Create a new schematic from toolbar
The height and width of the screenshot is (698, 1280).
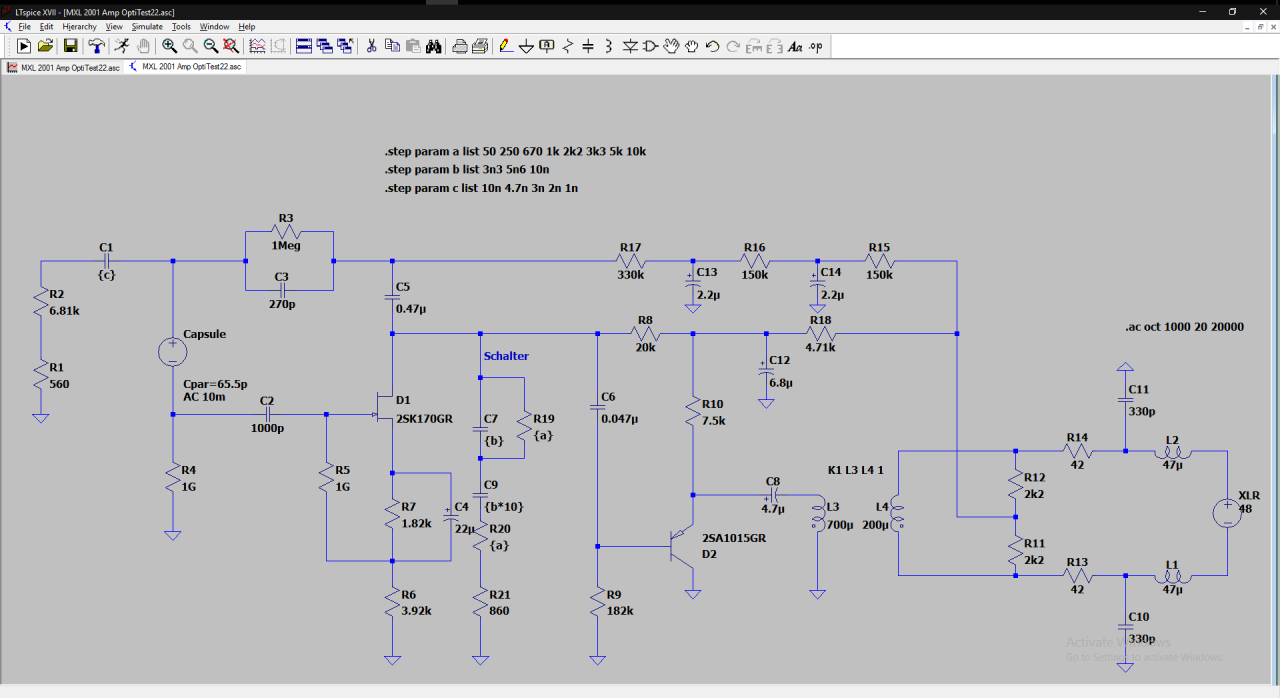click(x=24, y=46)
